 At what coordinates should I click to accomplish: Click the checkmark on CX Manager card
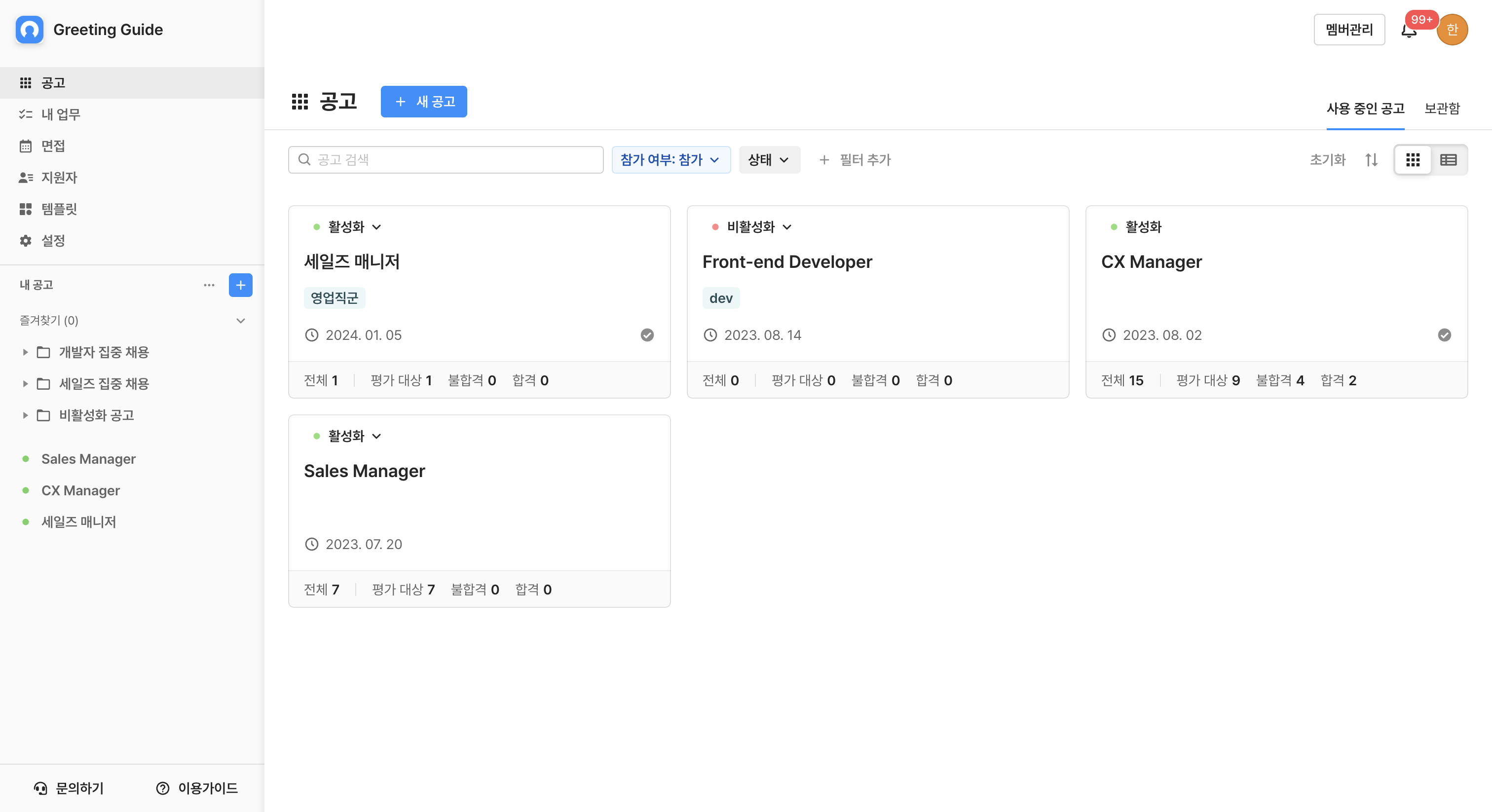coord(1444,335)
